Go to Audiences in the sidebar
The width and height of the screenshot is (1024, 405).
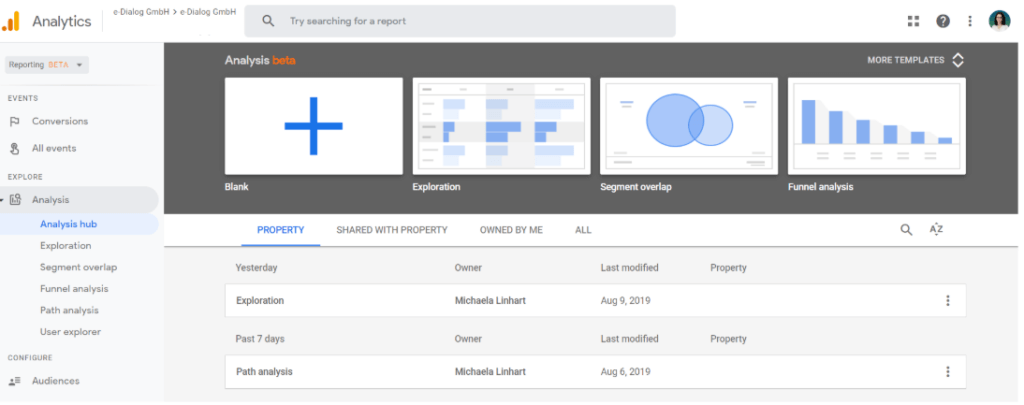pos(55,381)
